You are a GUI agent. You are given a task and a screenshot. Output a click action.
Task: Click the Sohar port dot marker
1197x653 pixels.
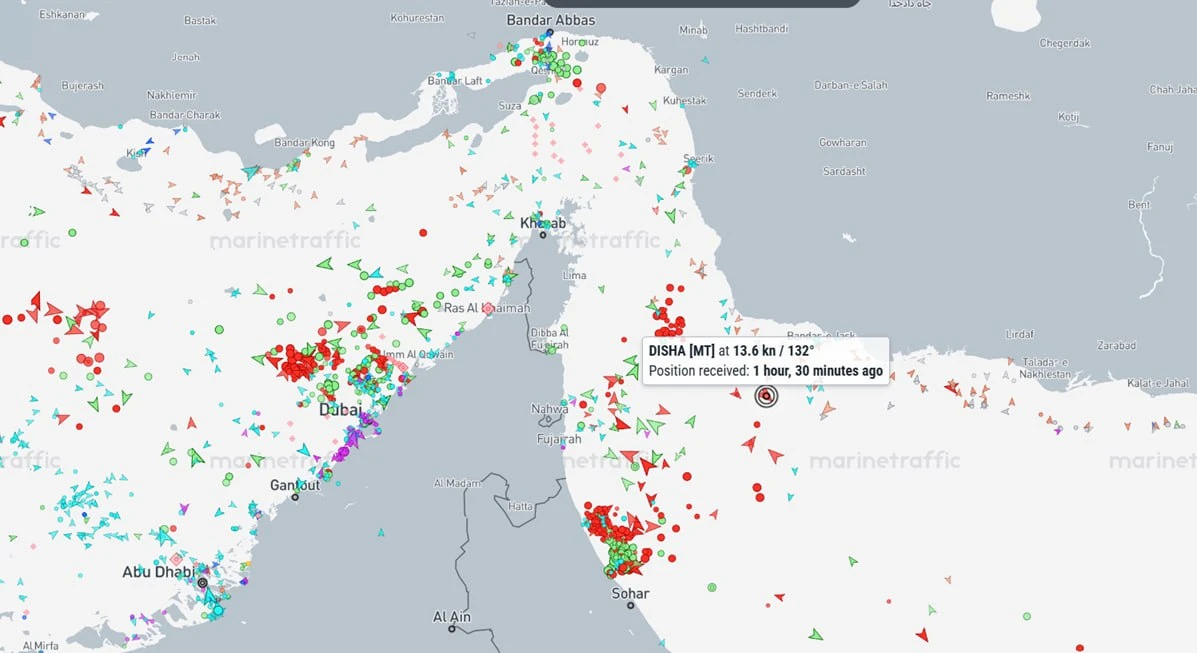pos(631,606)
